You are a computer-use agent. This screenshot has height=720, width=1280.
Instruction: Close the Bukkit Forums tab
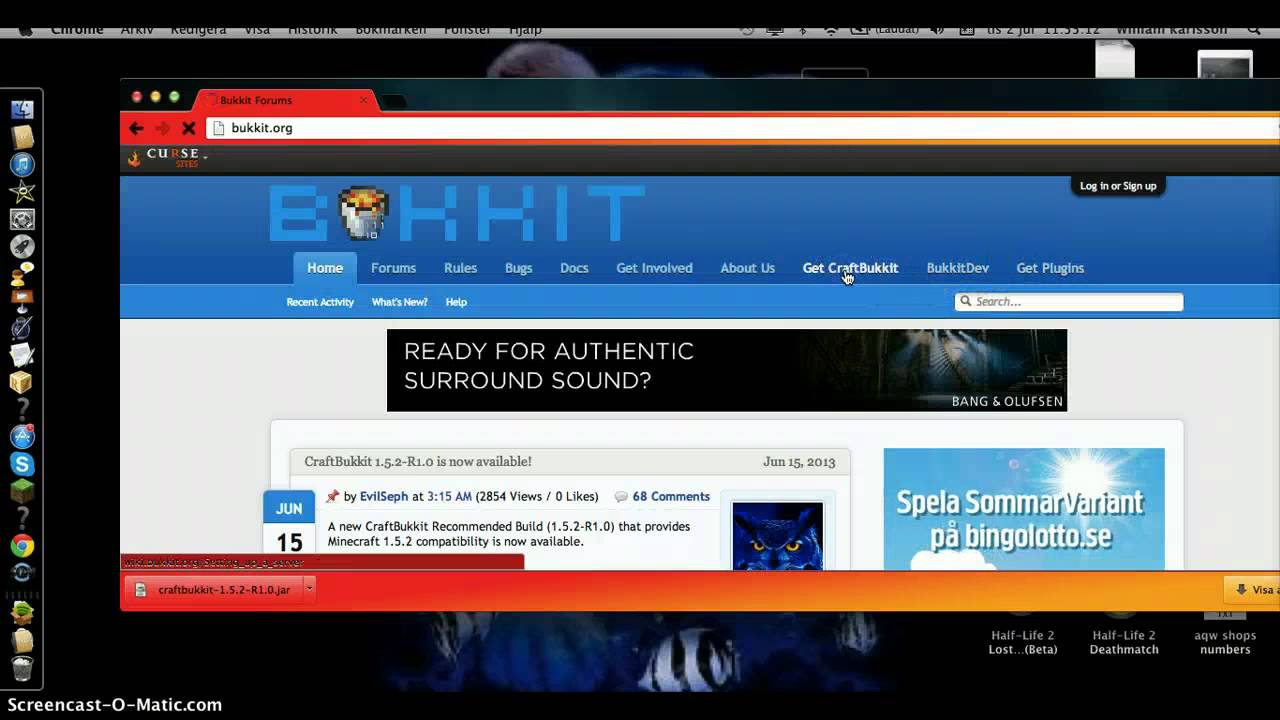coord(363,100)
